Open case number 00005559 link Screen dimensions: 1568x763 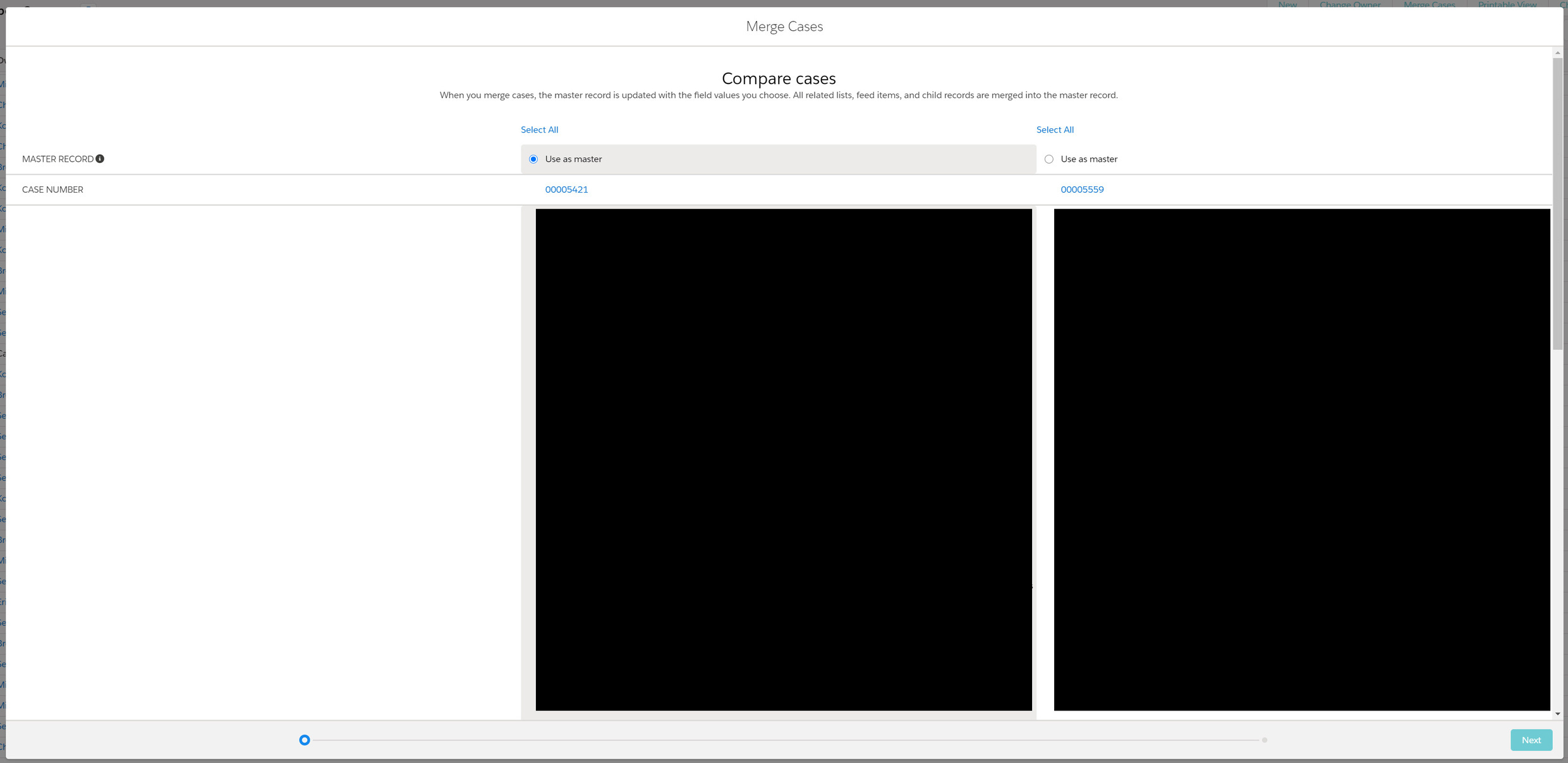click(x=1082, y=189)
